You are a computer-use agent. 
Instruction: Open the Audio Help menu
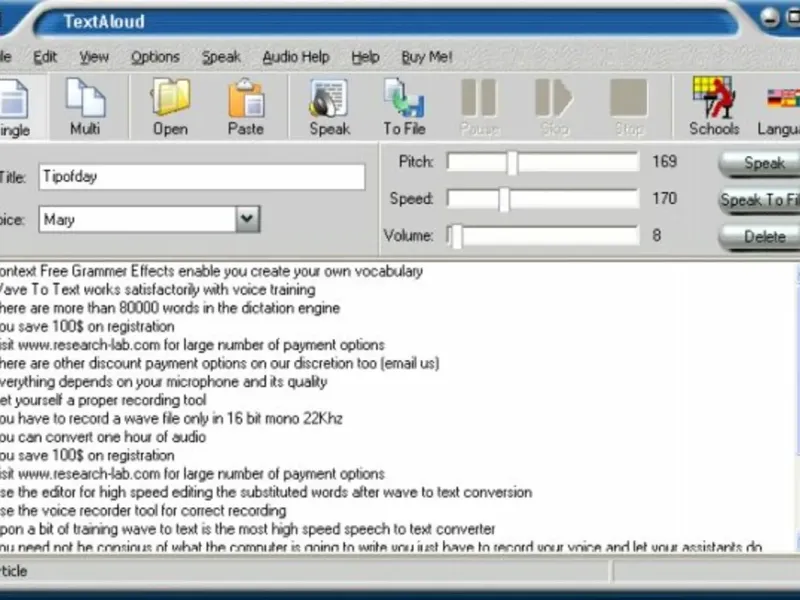pyautogui.click(x=296, y=57)
